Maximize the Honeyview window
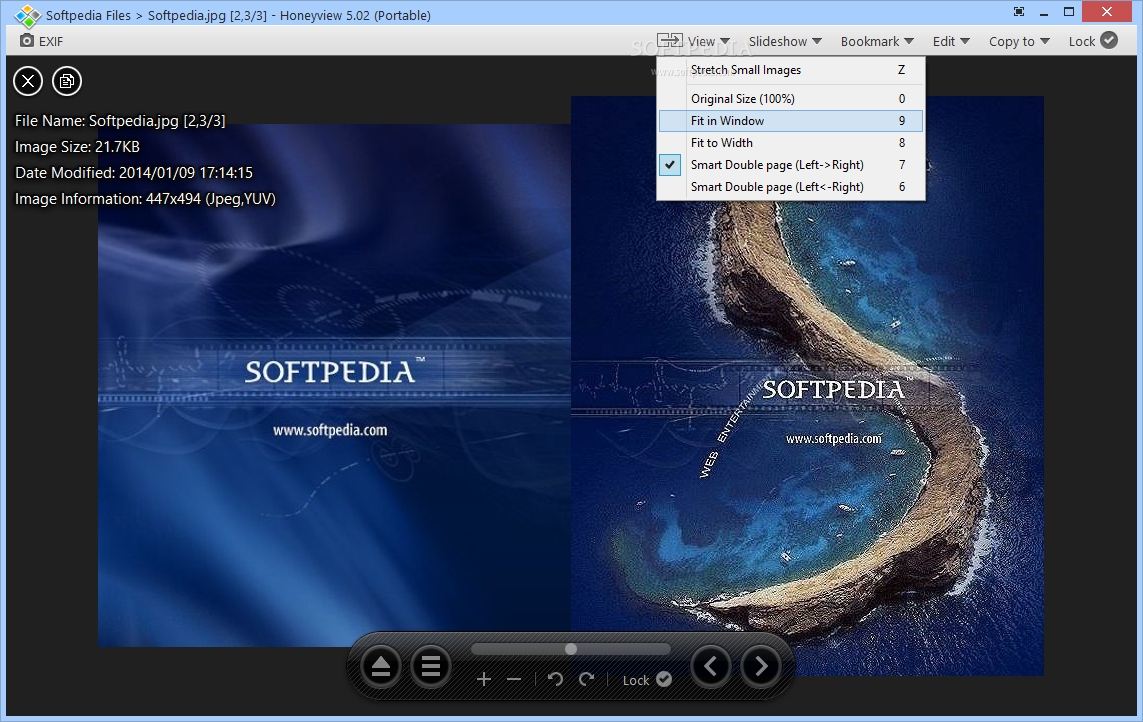Image resolution: width=1143 pixels, height=722 pixels. point(1069,12)
